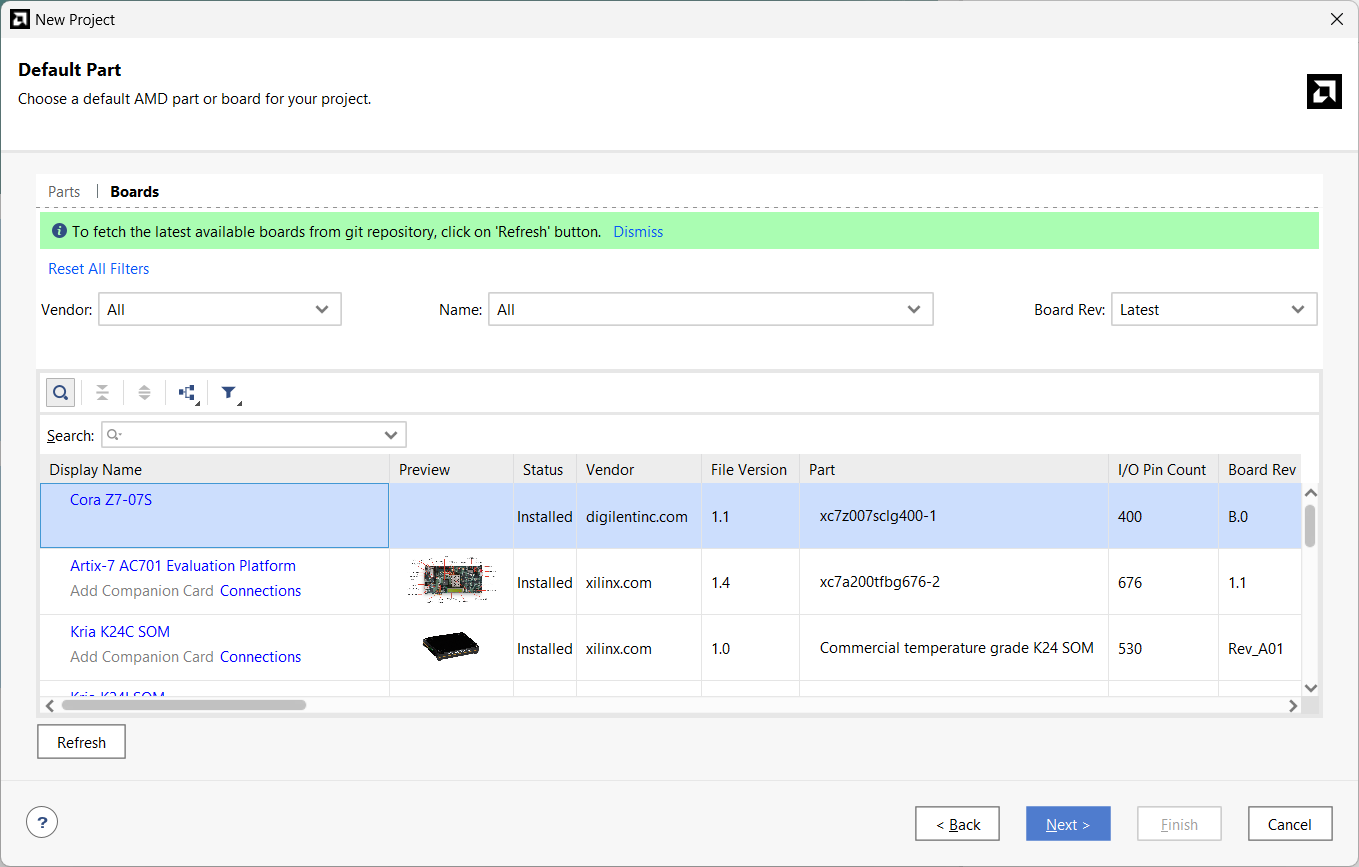This screenshot has width=1359, height=867.
Task: Dismiss the git repository notice
Action: pos(638,231)
